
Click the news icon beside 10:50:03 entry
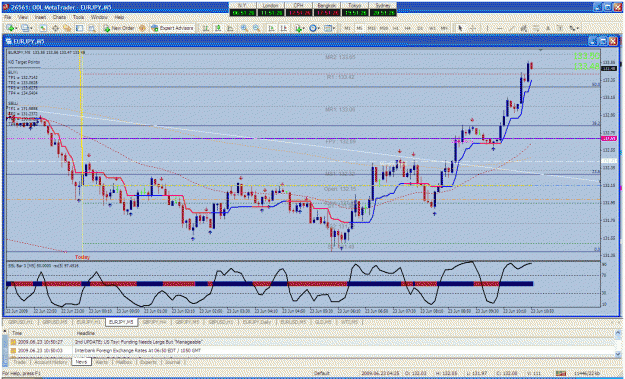point(13,351)
